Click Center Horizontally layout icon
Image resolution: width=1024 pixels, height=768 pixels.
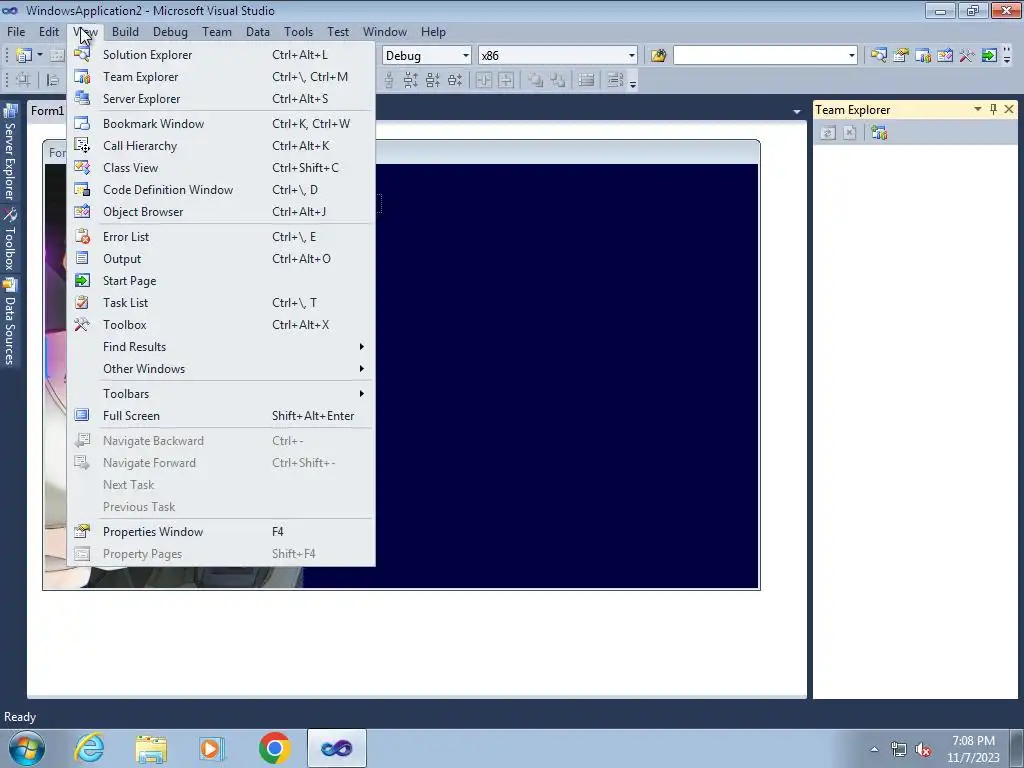[484, 80]
